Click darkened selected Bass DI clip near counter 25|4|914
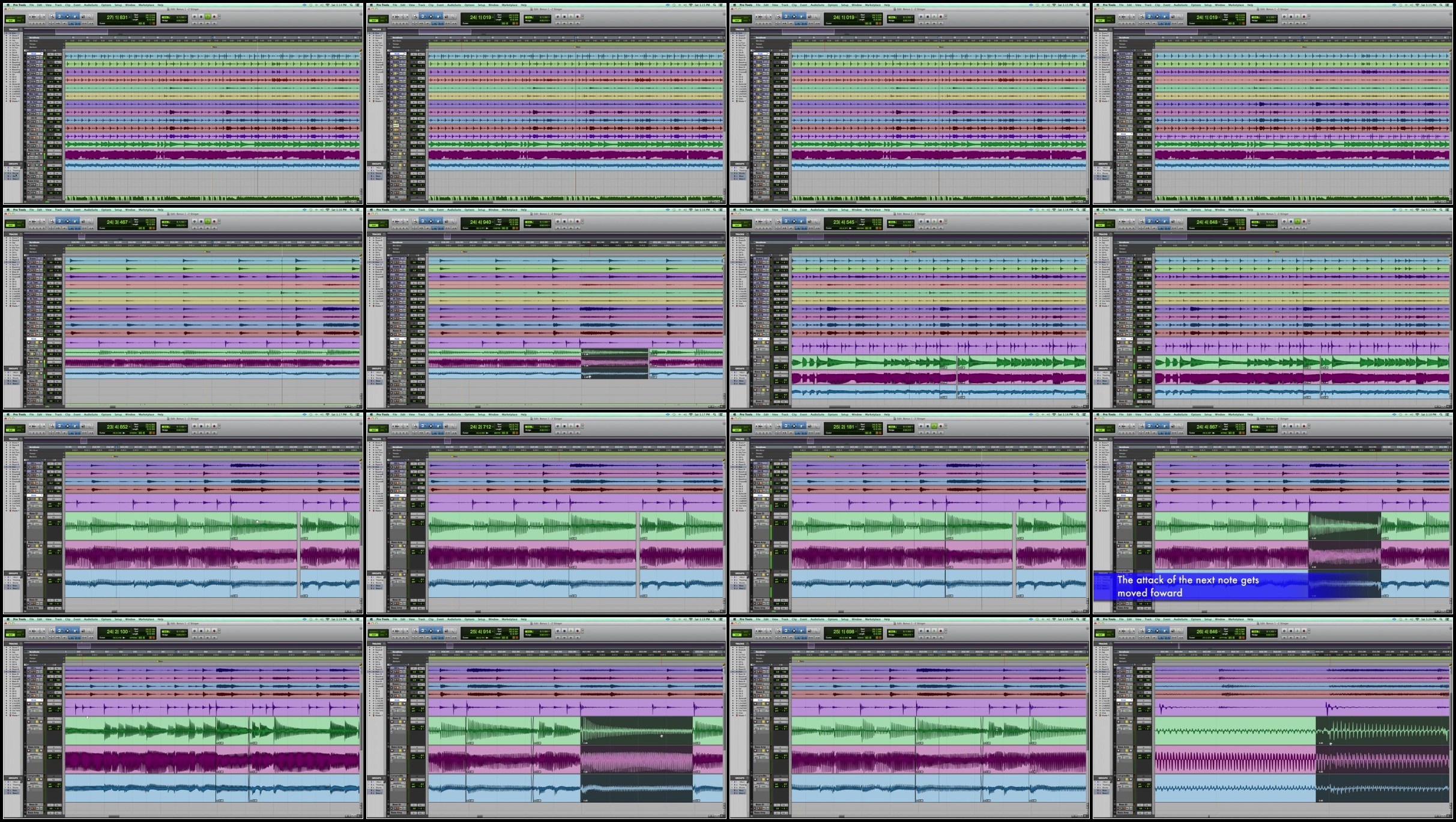 point(636,731)
